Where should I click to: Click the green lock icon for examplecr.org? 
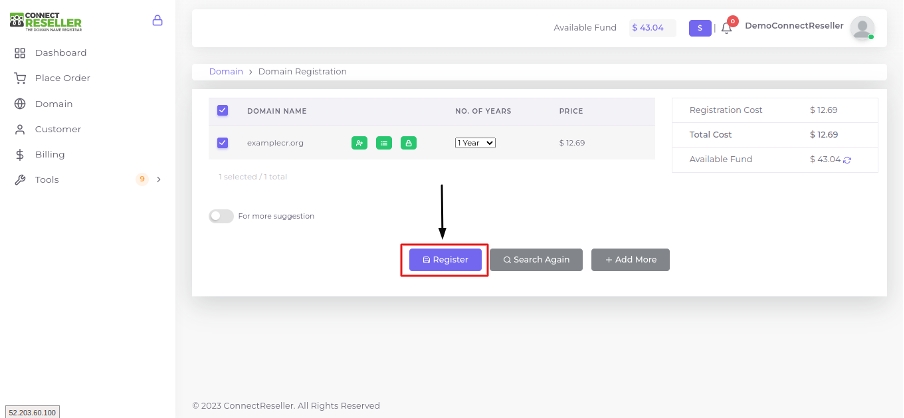pyautogui.click(x=409, y=143)
